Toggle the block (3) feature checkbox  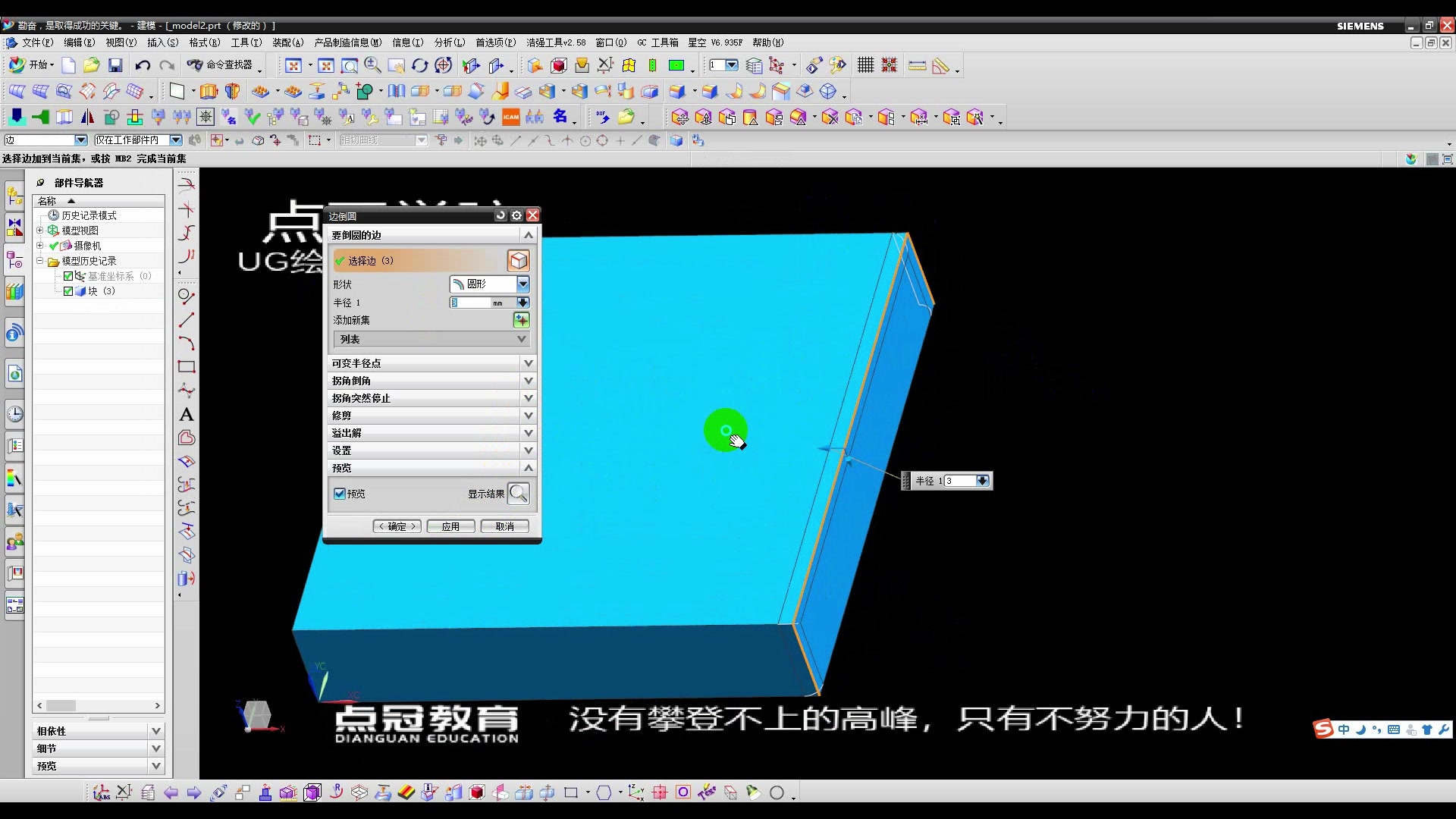pos(68,291)
